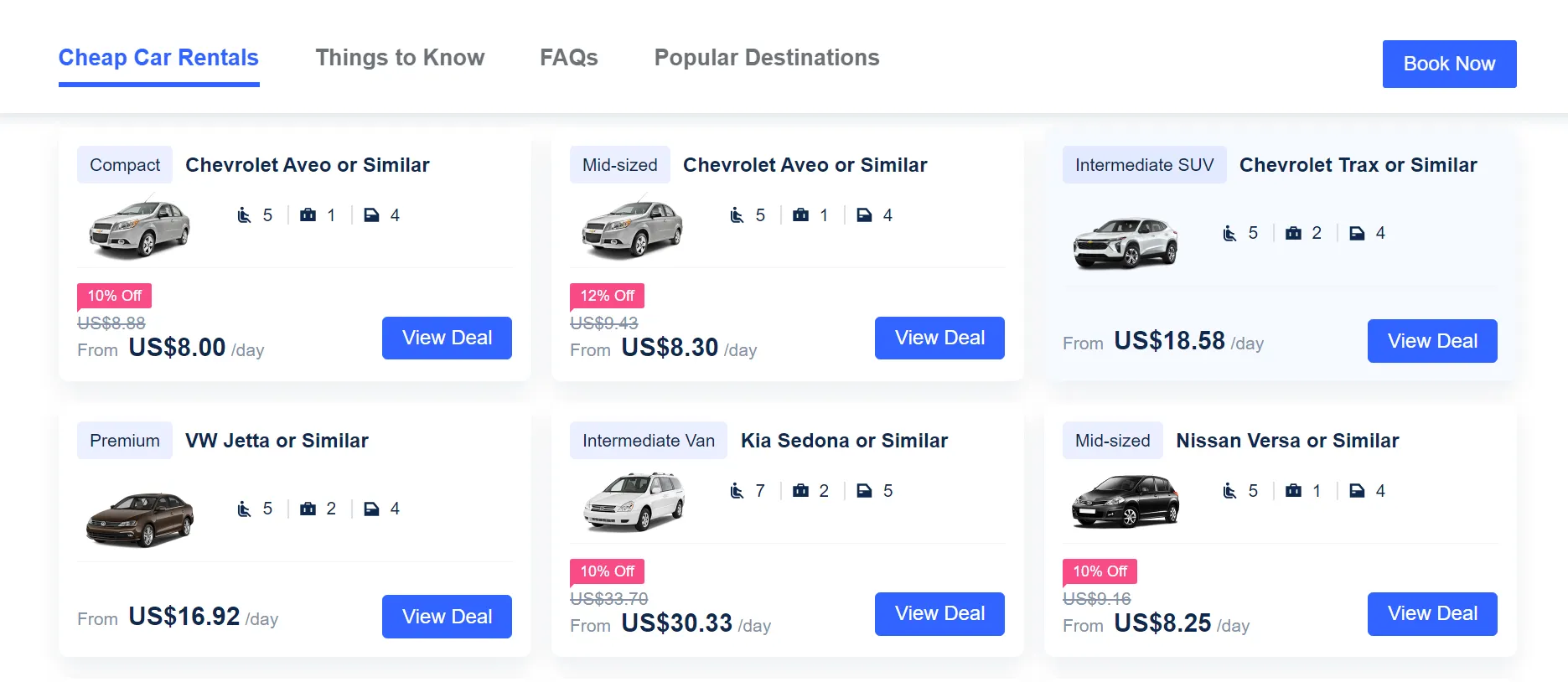The image size is (1568, 682).
Task: Click the seat icon on Kia Sedona card
Action: [x=737, y=491]
